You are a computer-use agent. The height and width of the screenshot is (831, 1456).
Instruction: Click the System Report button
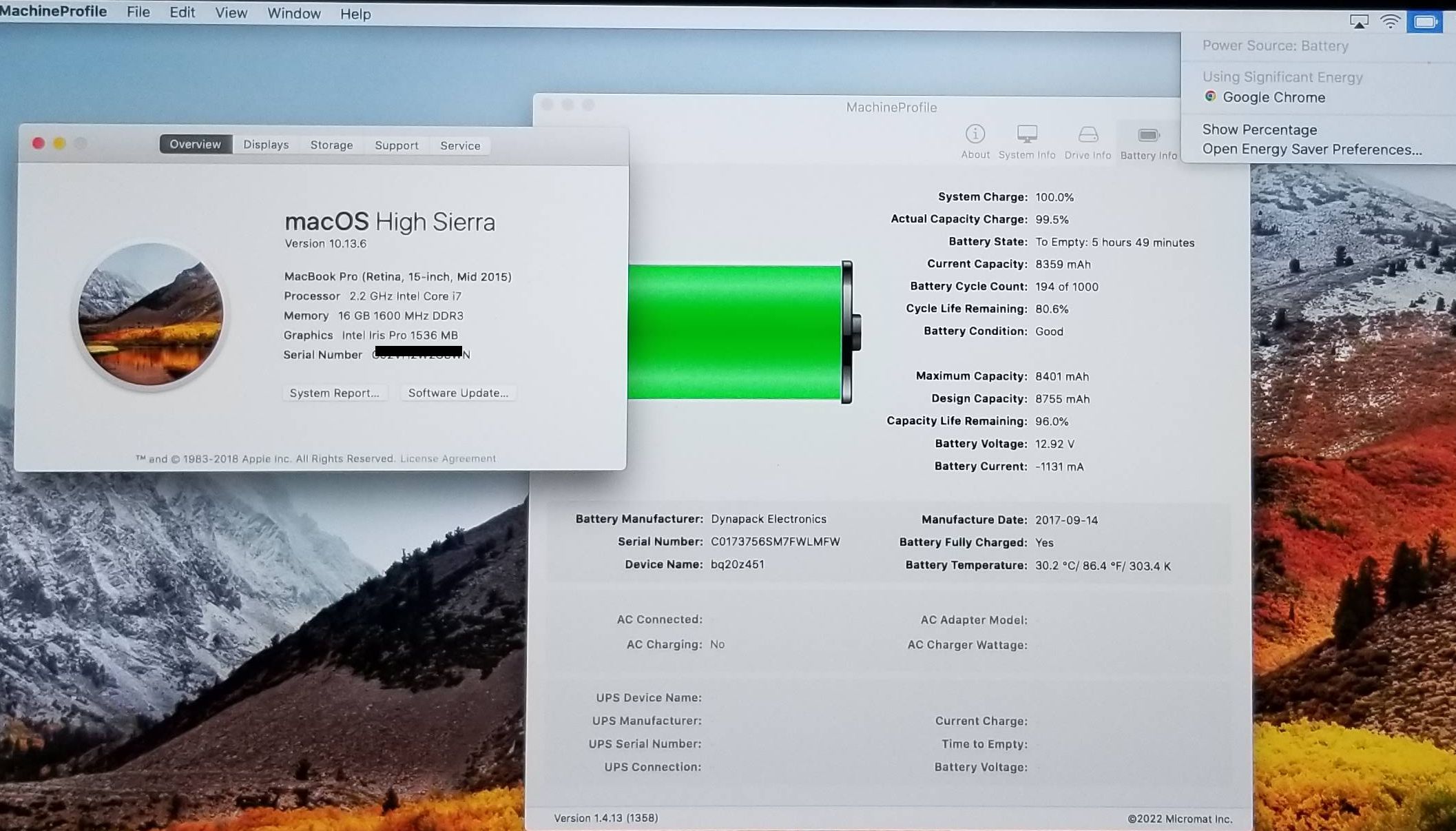click(335, 393)
